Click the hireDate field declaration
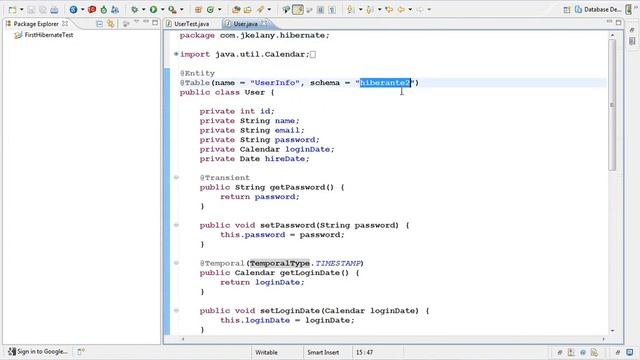This screenshot has width=640, height=360. 254,159
